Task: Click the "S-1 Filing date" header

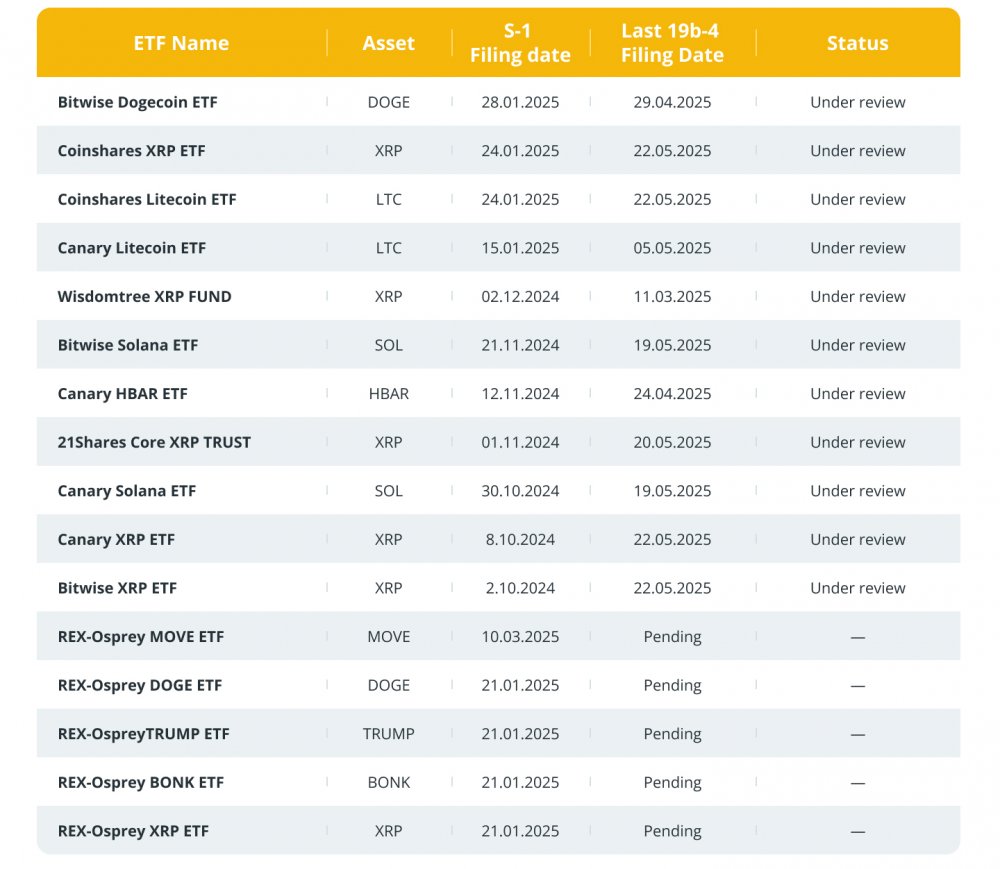Action: point(520,43)
